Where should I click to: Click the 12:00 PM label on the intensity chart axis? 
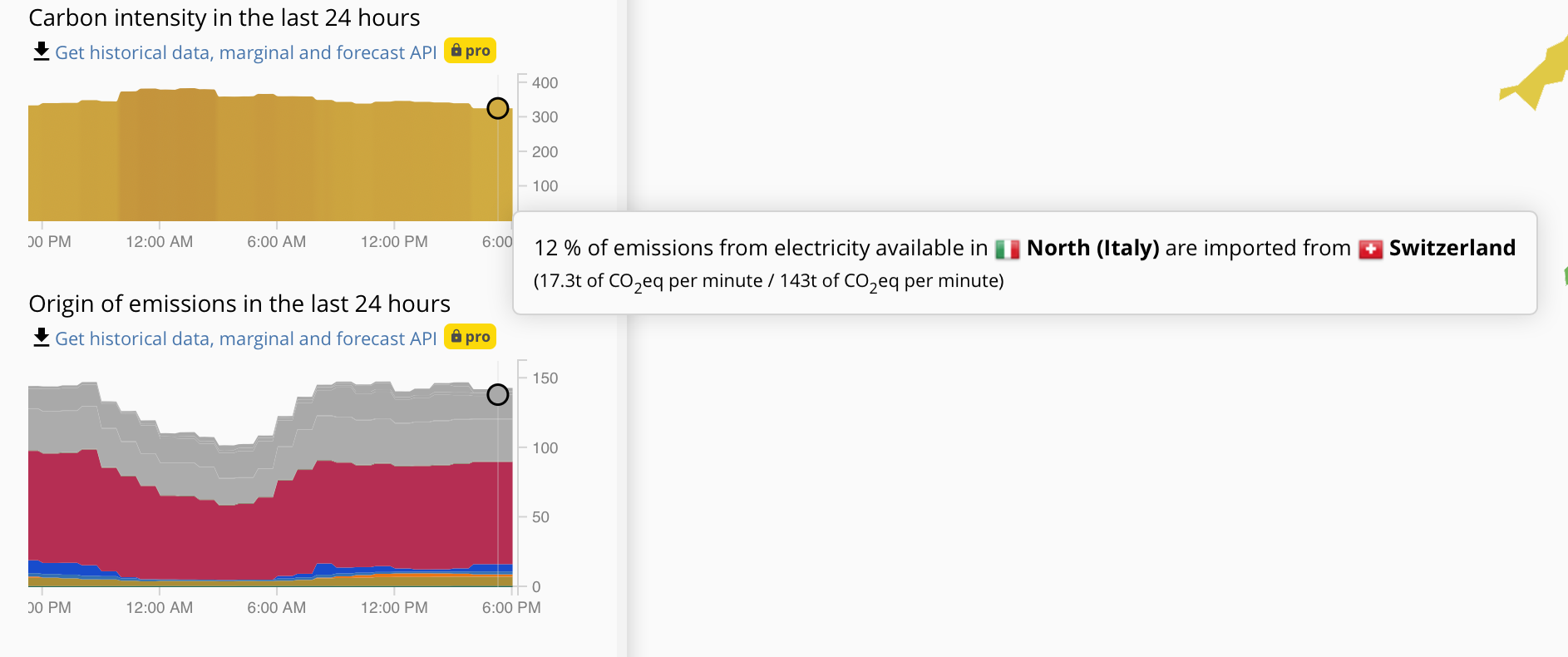pos(394,241)
